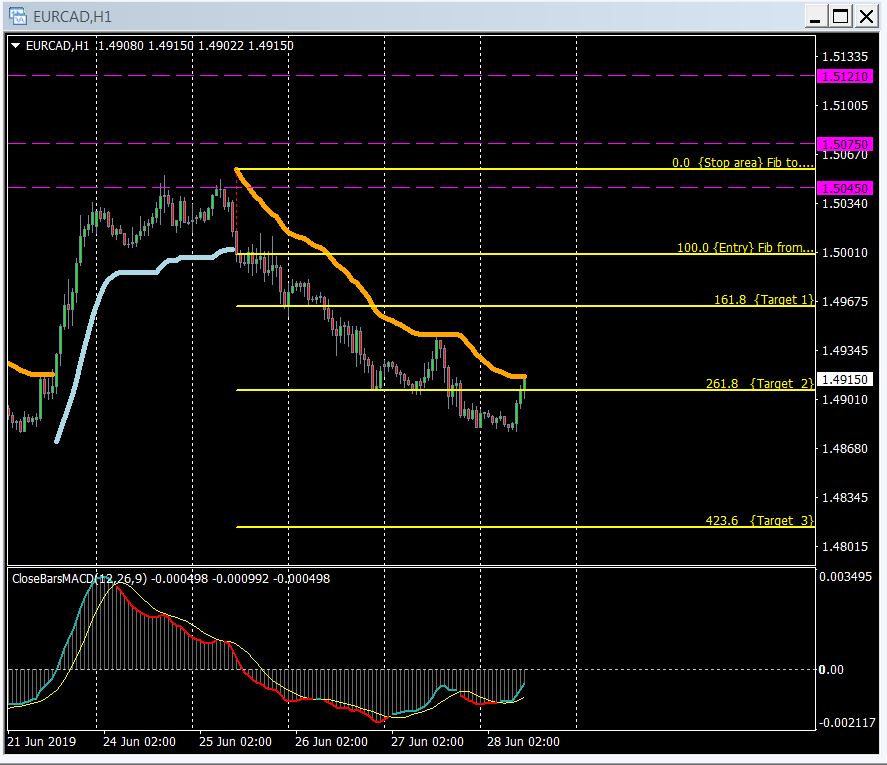
Task: Close the EURCAD,H1 chart window
Action: 866,16
